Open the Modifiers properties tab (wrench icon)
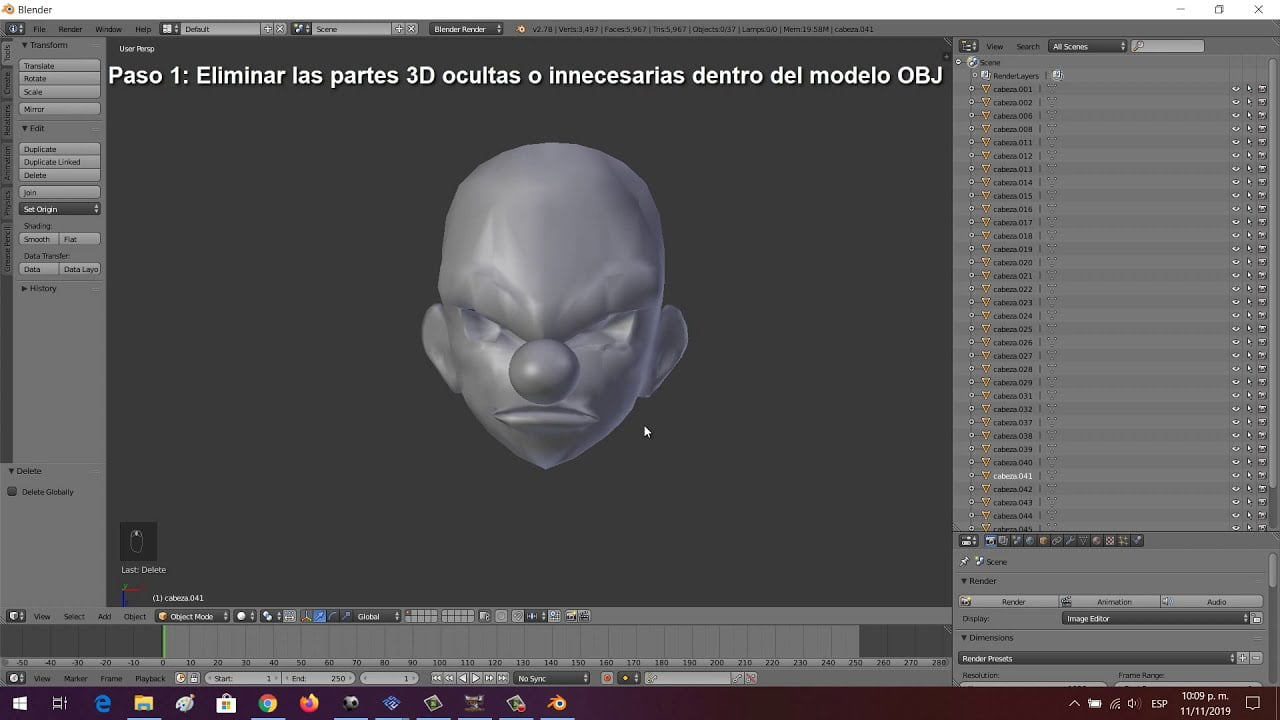This screenshot has height=720, width=1280. (x=1070, y=540)
